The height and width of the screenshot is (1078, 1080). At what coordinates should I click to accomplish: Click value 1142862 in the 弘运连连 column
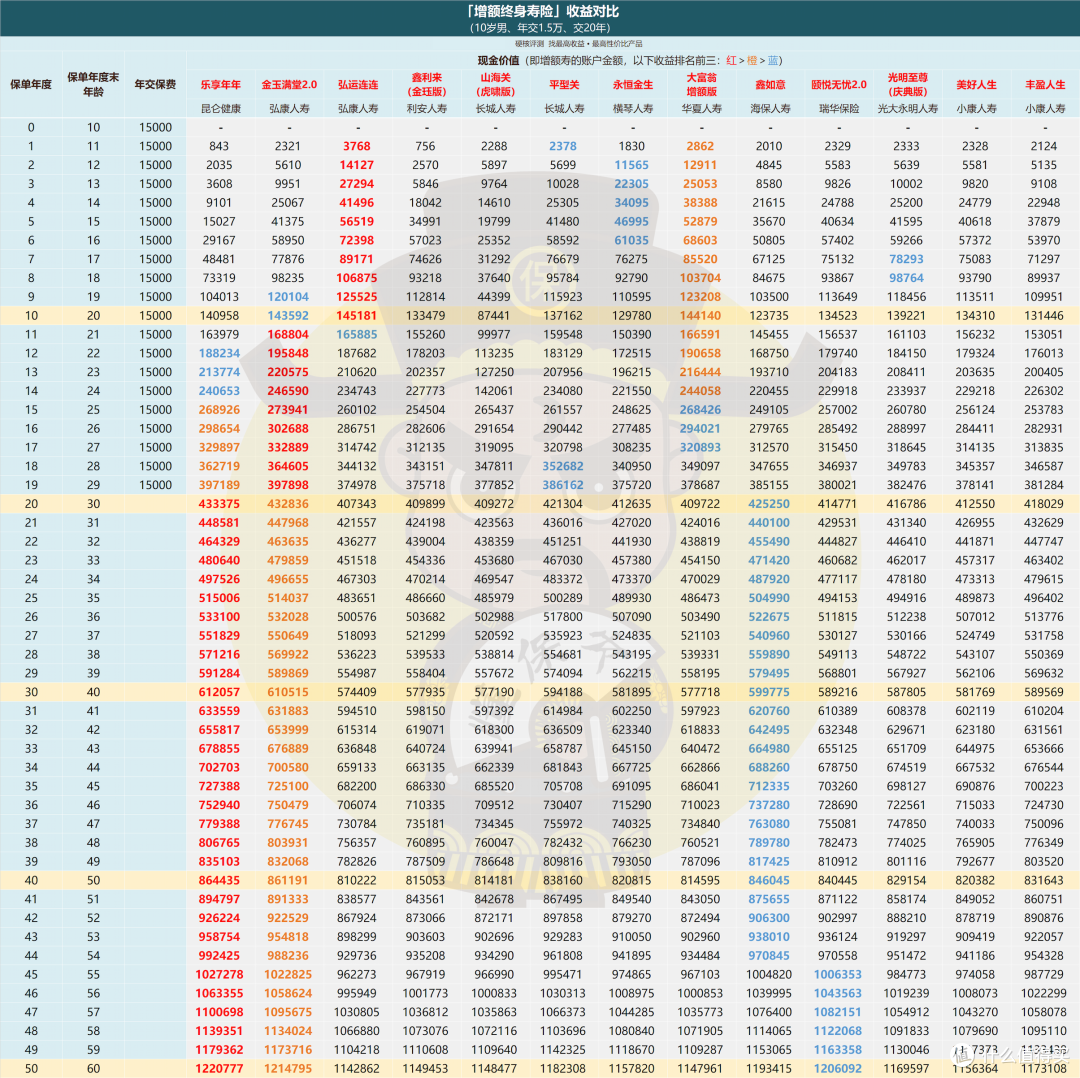[357, 1069]
